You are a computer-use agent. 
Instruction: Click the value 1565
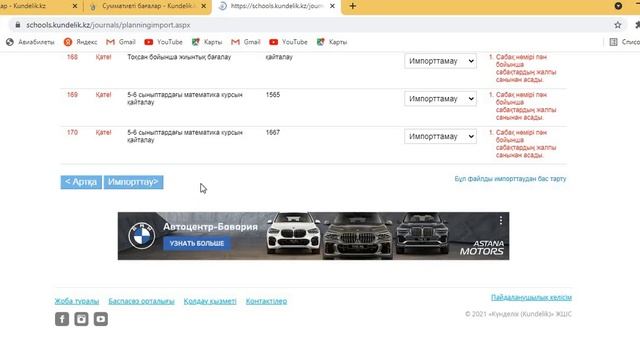(273, 95)
